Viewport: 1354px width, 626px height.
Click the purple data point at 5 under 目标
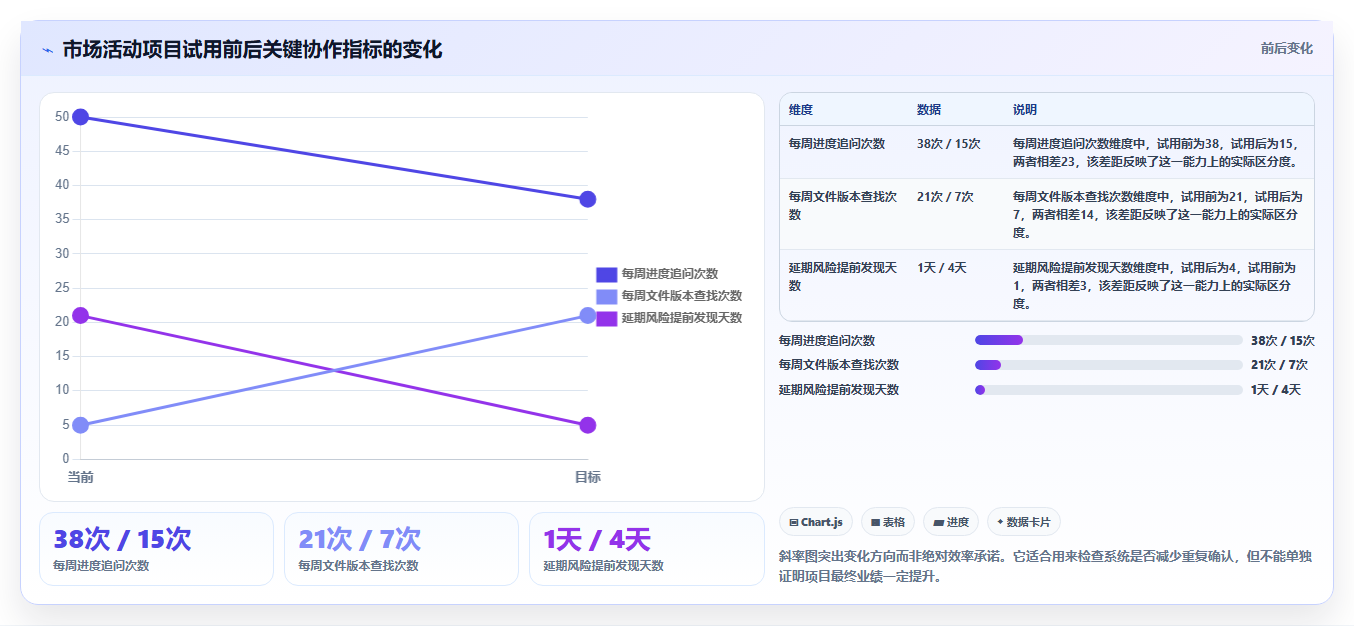(587, 425)
